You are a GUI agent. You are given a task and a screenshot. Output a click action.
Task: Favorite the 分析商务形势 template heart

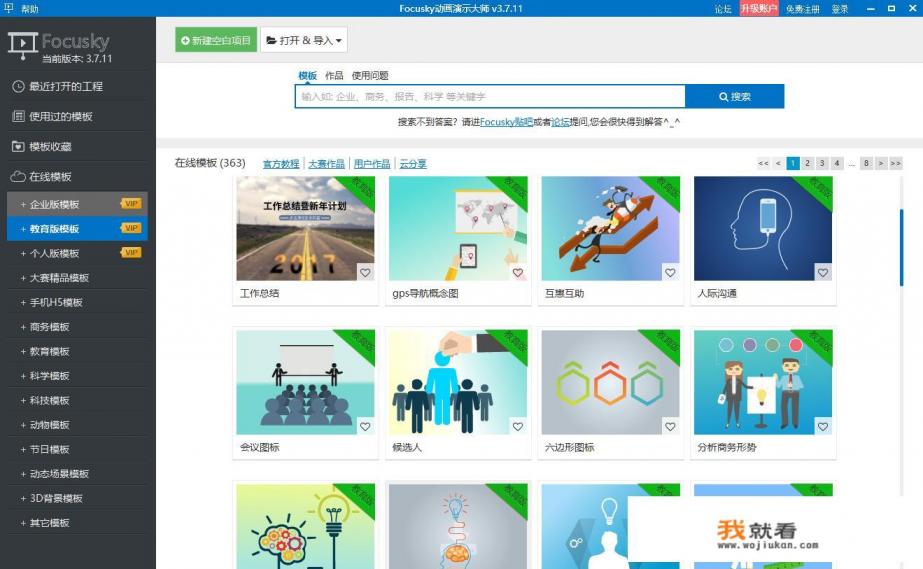[x=822, y=427]
